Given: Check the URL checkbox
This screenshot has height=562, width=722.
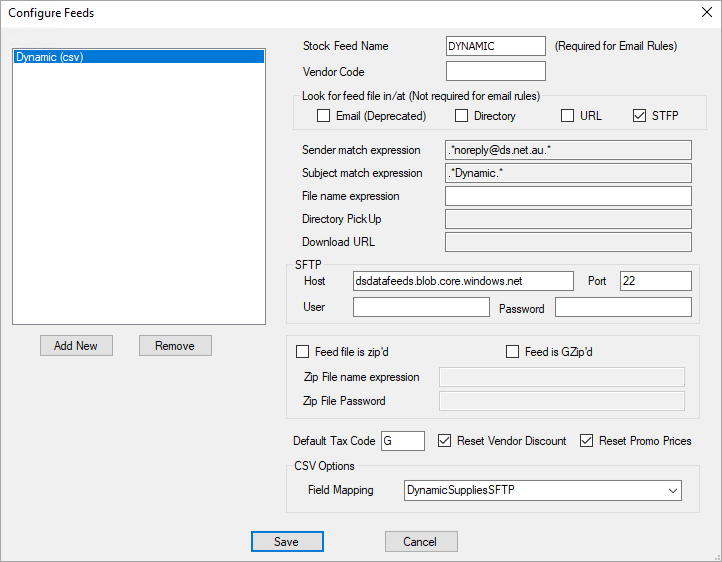Looking at the screenshot, I should click(x=567, y=116).
